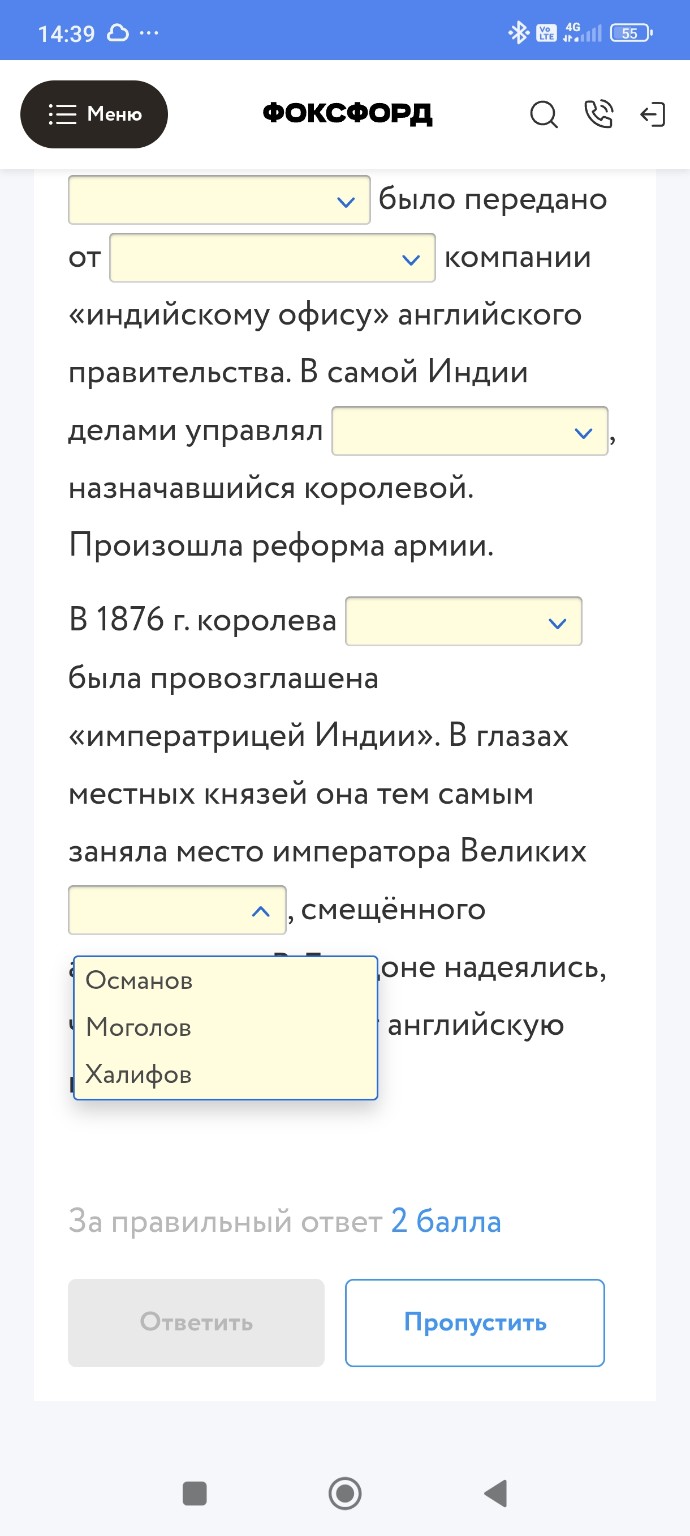Tap the battery indicator showing 55
This screenshot has width=690, height=1536.
tap(630, 31)
